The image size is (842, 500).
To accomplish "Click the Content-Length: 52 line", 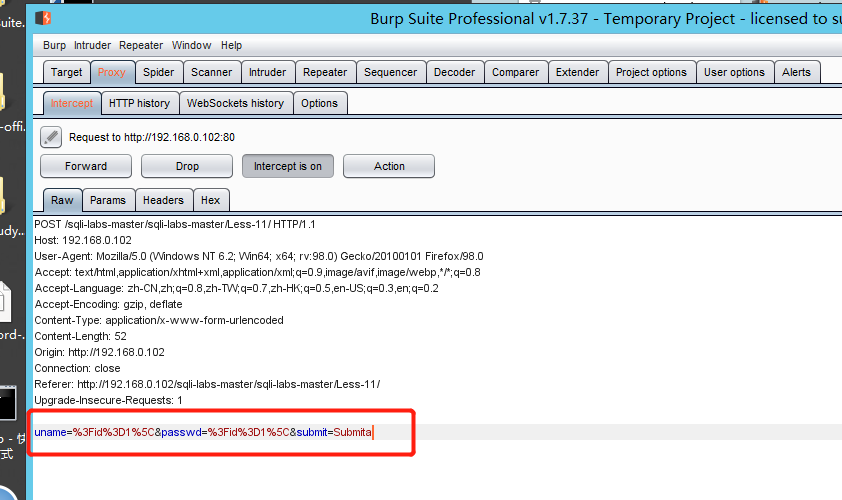I will [81, 337].
